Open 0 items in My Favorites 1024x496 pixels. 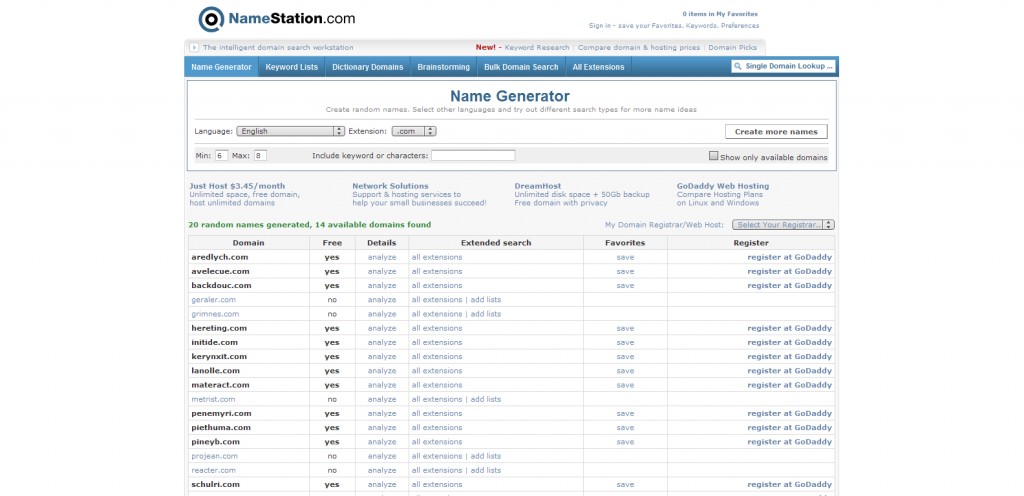coord(720,14)
